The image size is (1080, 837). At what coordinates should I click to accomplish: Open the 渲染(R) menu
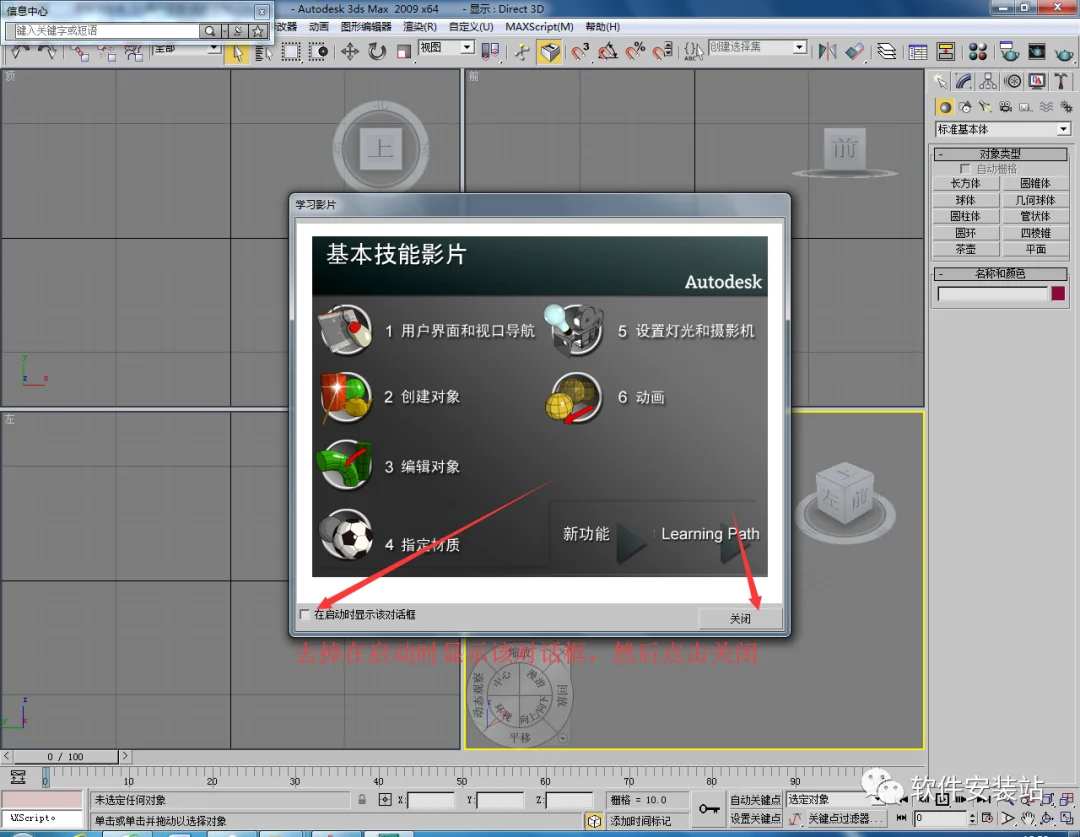[x=419, y=27]
